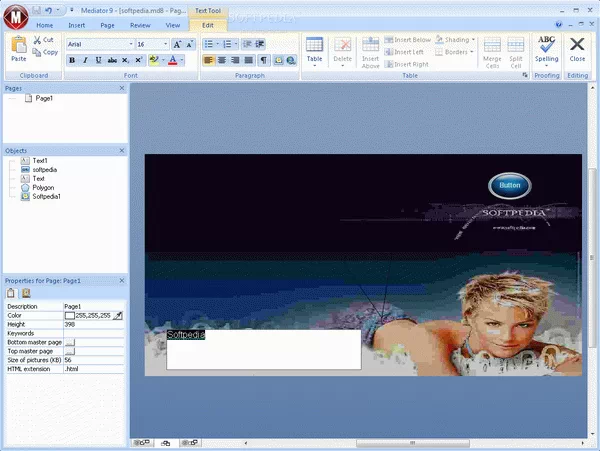This screenshot has height=451, width=600.
Task: Open the Review ribbon tab
Action: click(x=141, y=24)
